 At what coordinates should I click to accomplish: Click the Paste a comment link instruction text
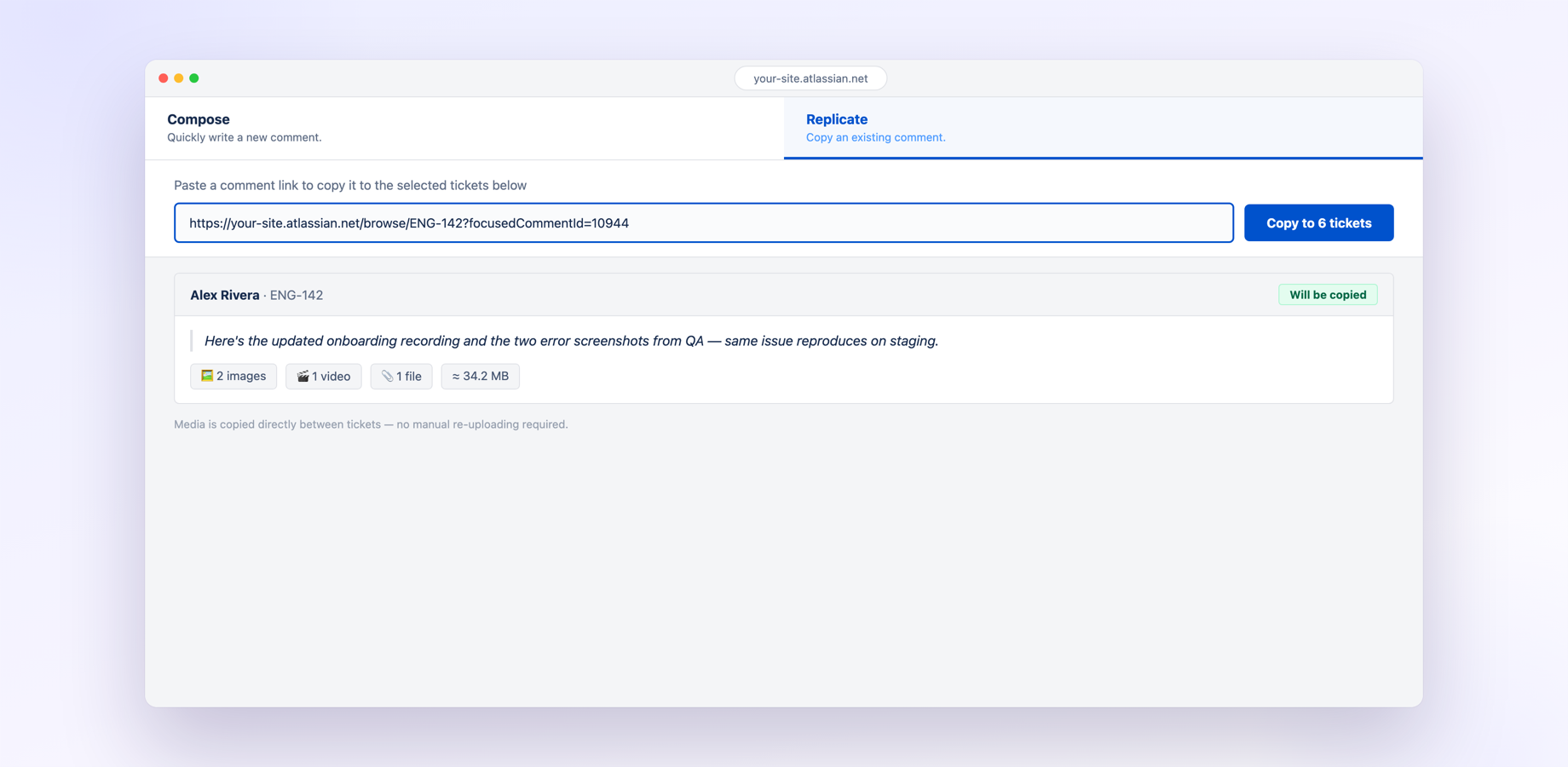point(350,185)
